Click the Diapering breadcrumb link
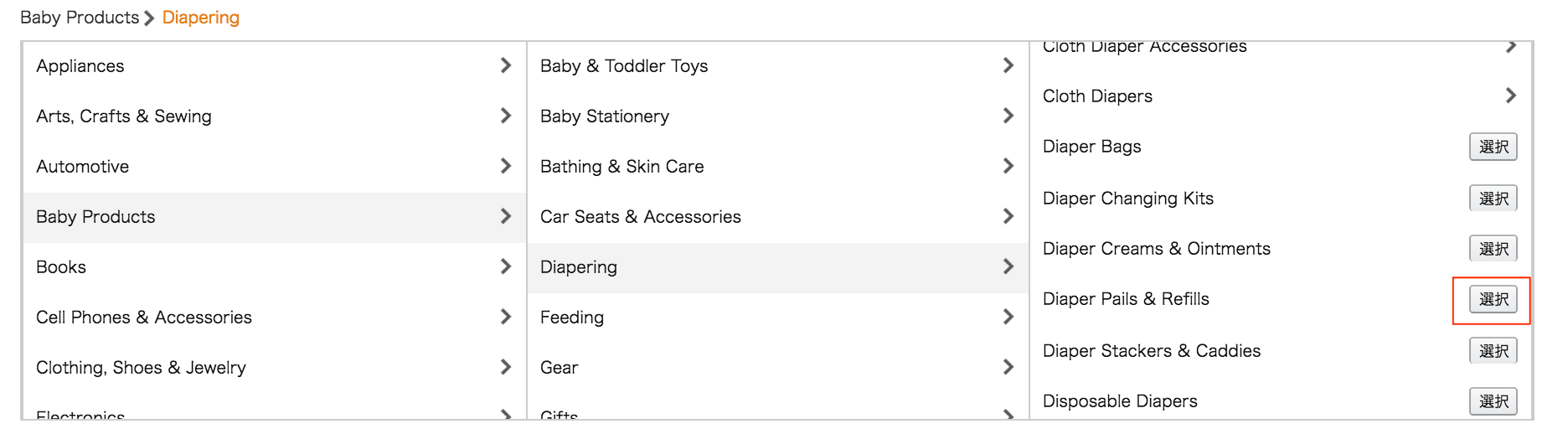 [201, 18]
